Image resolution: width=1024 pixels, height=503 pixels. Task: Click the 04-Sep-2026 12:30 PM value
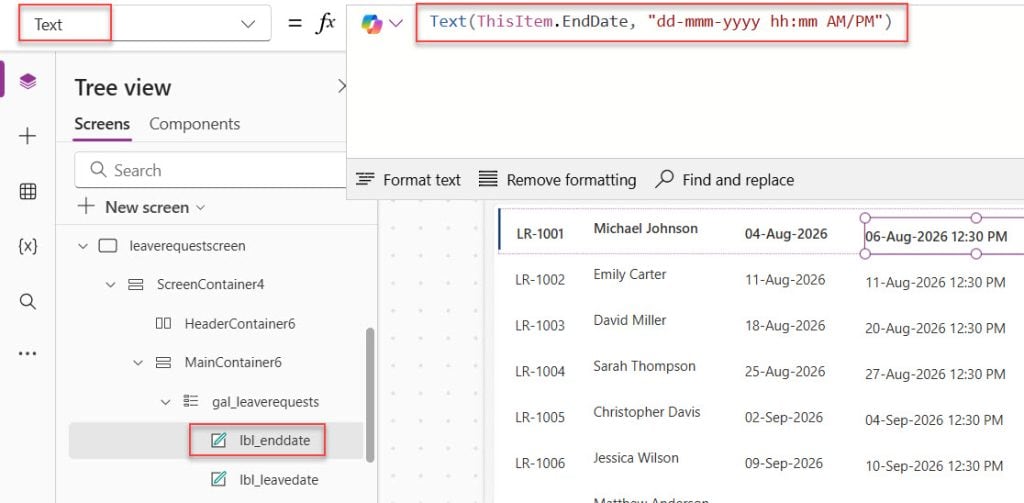[934, 420]
